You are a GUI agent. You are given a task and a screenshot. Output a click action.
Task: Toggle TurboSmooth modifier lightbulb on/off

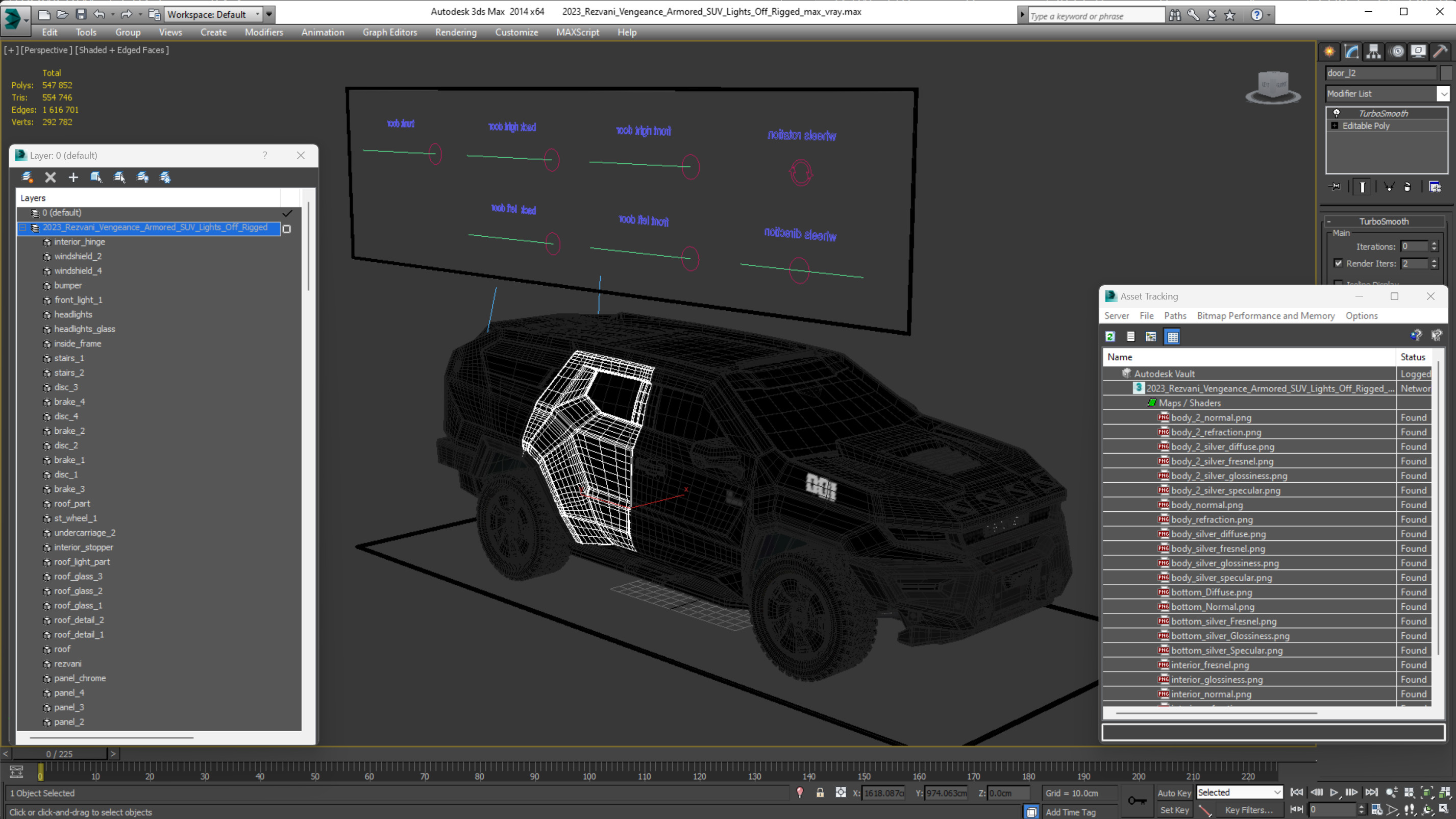click(x=1337, y=113)
